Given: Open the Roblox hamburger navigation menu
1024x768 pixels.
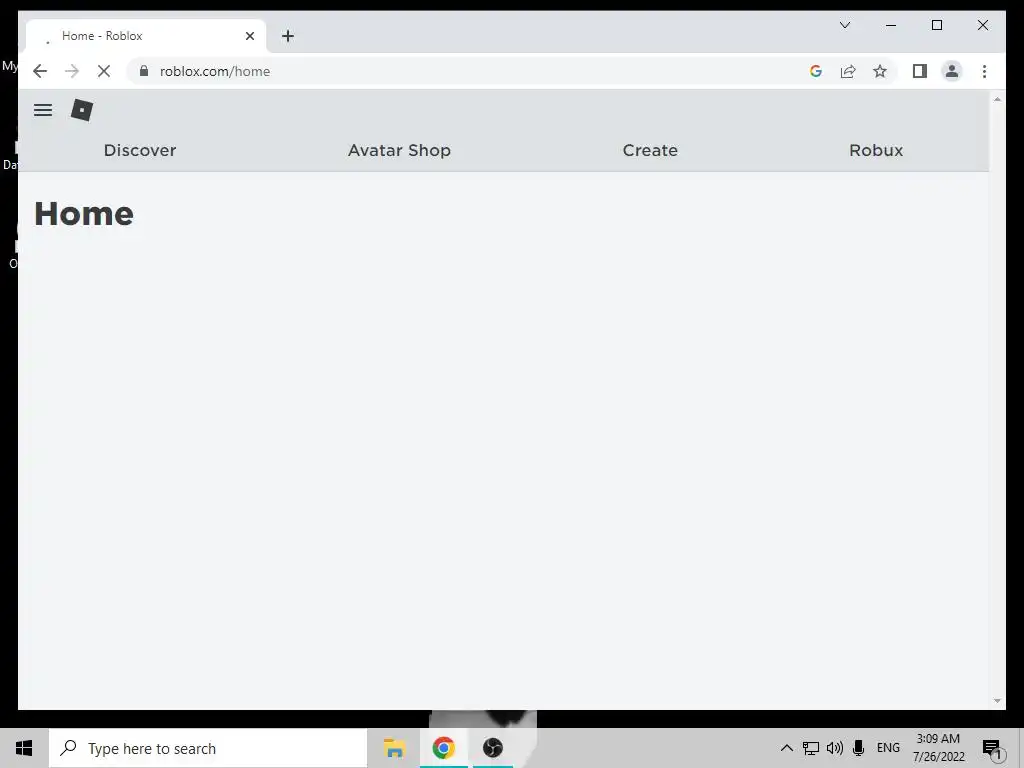Looking at the screenshot, I should [x=43, y=110].
